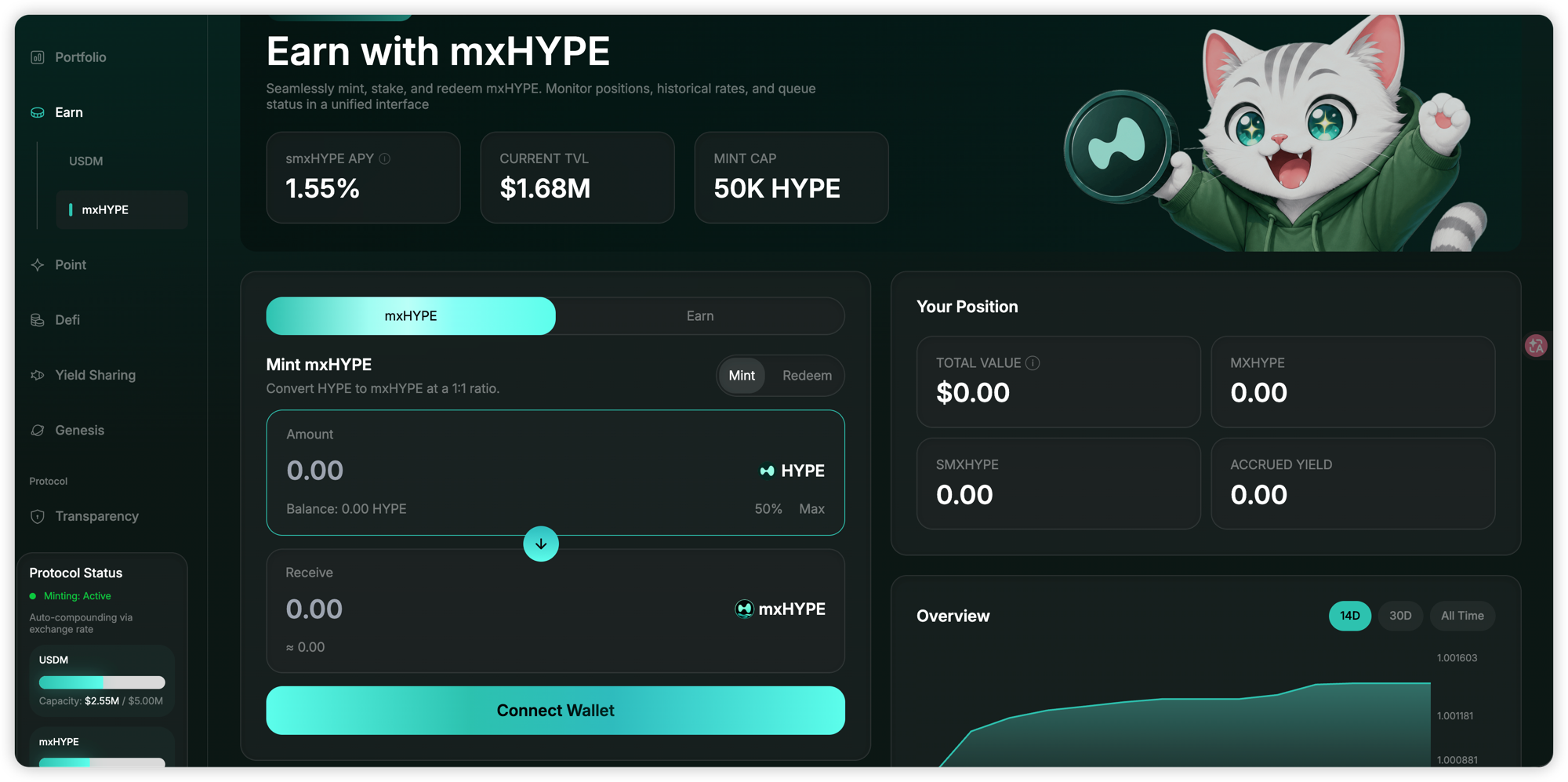Viewport: 1568px width, 782px height.
Task: Set amount to 50% of balance
Action: tap(768, 509)
